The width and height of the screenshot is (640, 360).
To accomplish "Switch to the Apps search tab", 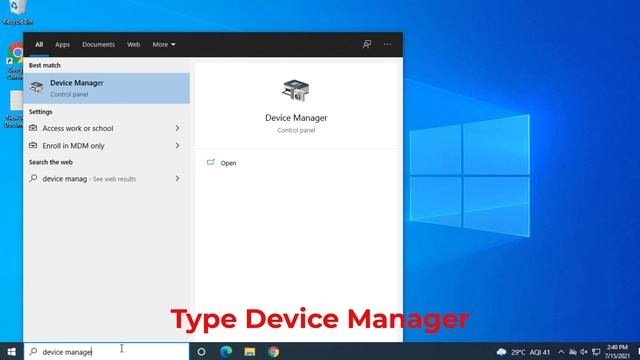I will coord(62,44).
